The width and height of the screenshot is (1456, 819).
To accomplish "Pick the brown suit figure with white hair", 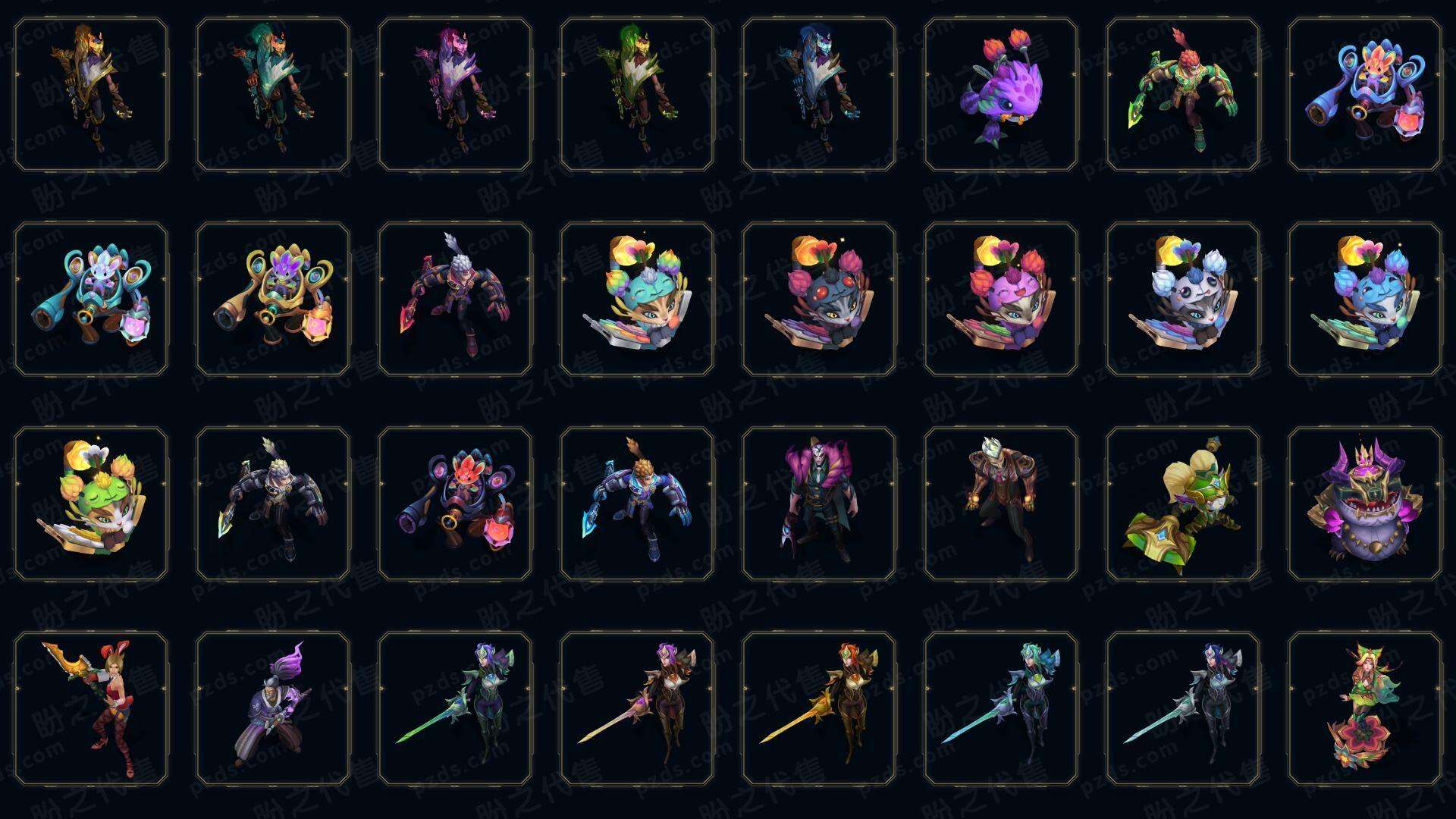I will point(1001,504).
